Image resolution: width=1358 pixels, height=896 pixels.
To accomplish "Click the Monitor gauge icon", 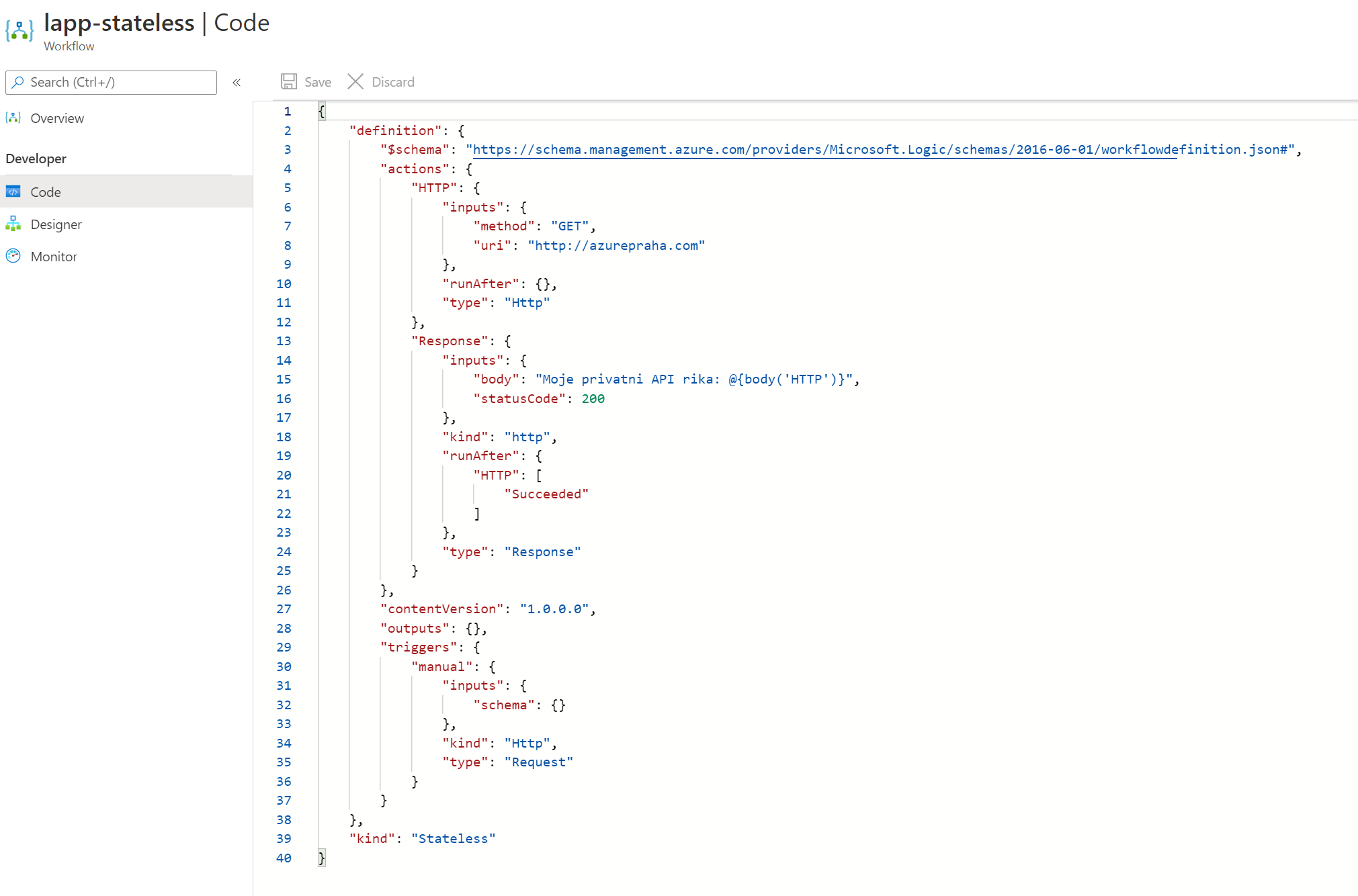I will click(13, 257).
